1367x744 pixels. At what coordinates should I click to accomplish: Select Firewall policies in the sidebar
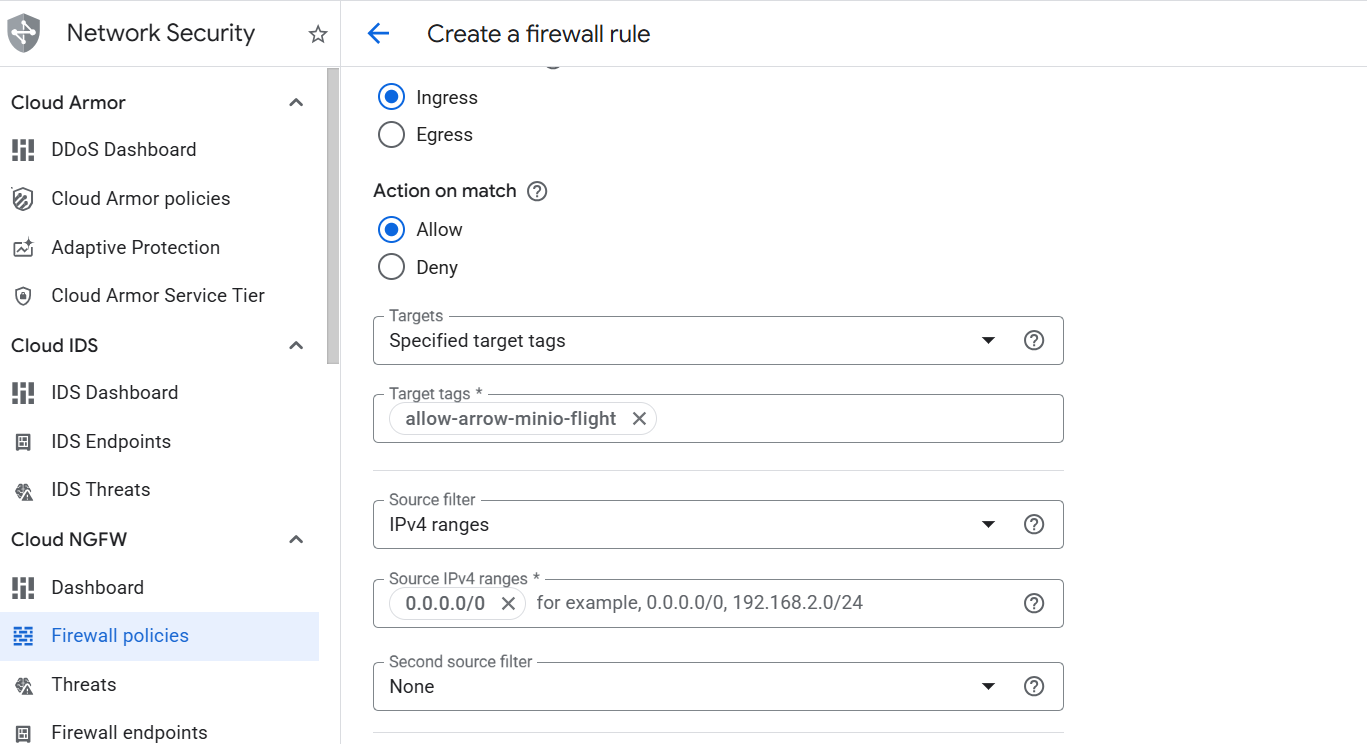[119, 635]
